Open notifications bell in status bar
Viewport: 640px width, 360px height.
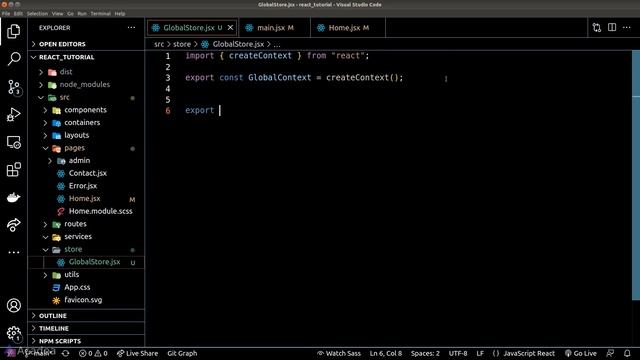tap(627, 353)
